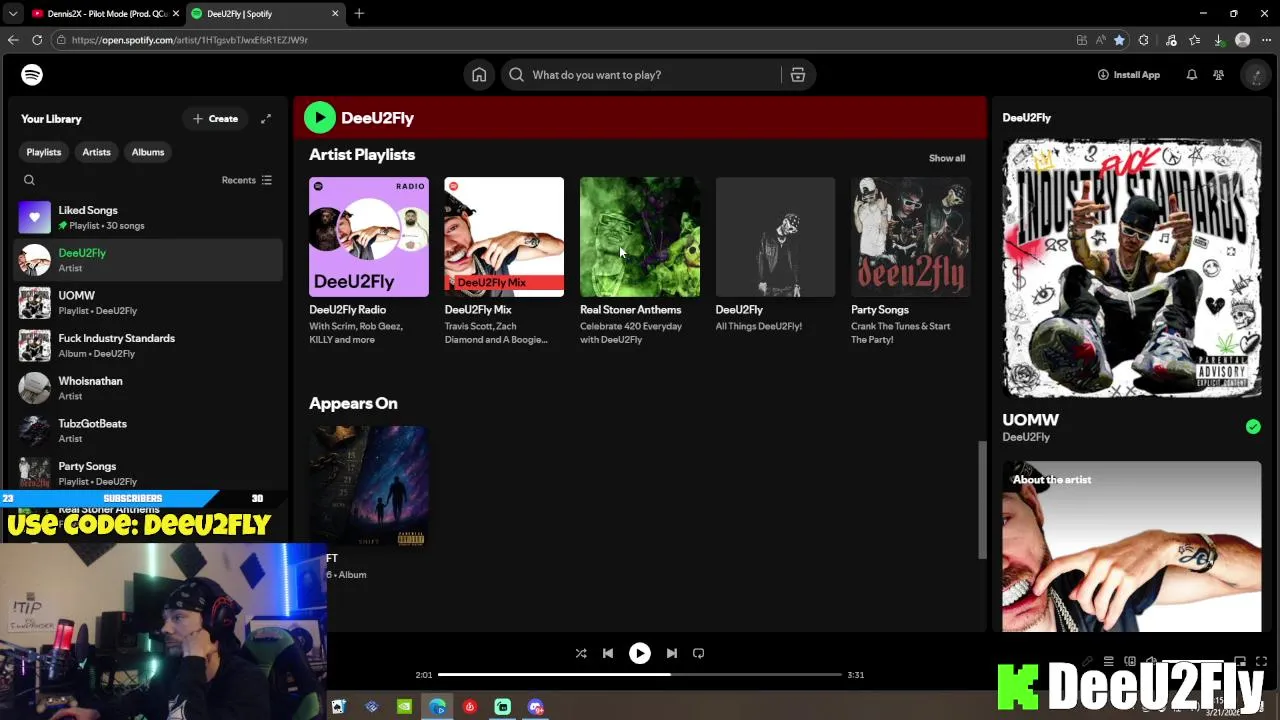Screen dimensions: 1280x720
Task: Search in Your Library magnifier icon
Action: coord(29,180)
